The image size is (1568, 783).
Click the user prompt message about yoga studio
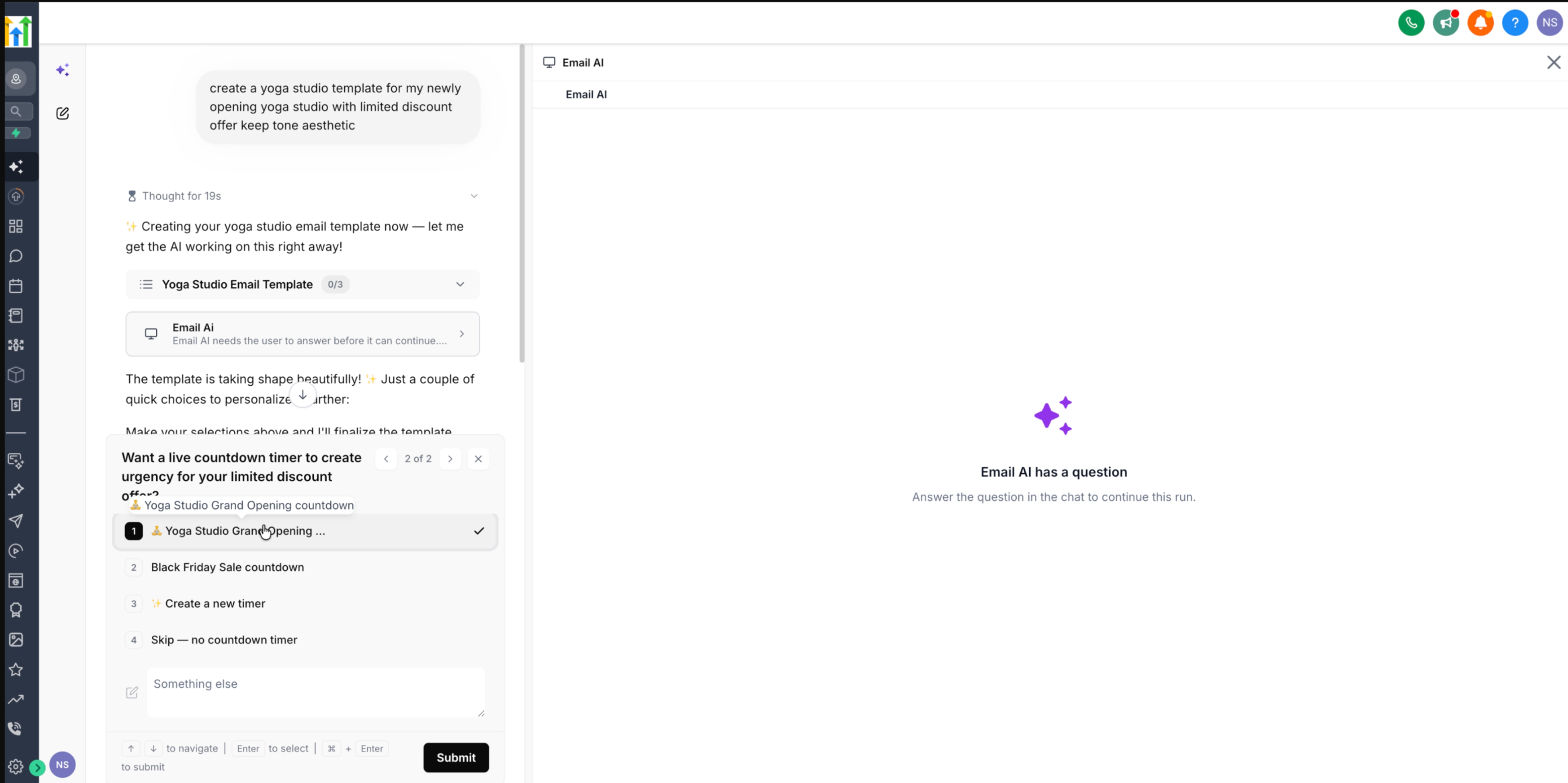[x=338, y=107]
